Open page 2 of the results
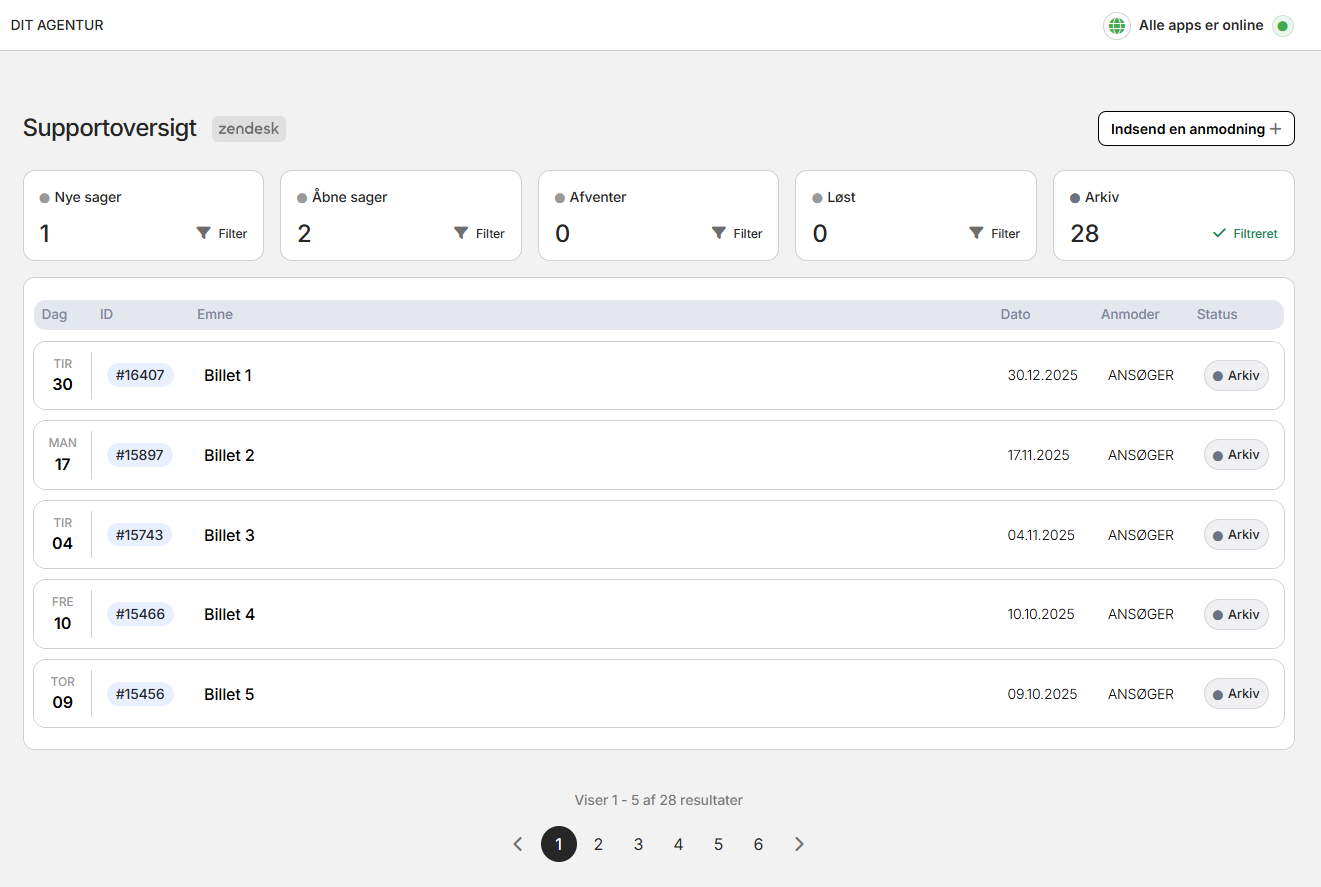 click(x=598, y=844)
